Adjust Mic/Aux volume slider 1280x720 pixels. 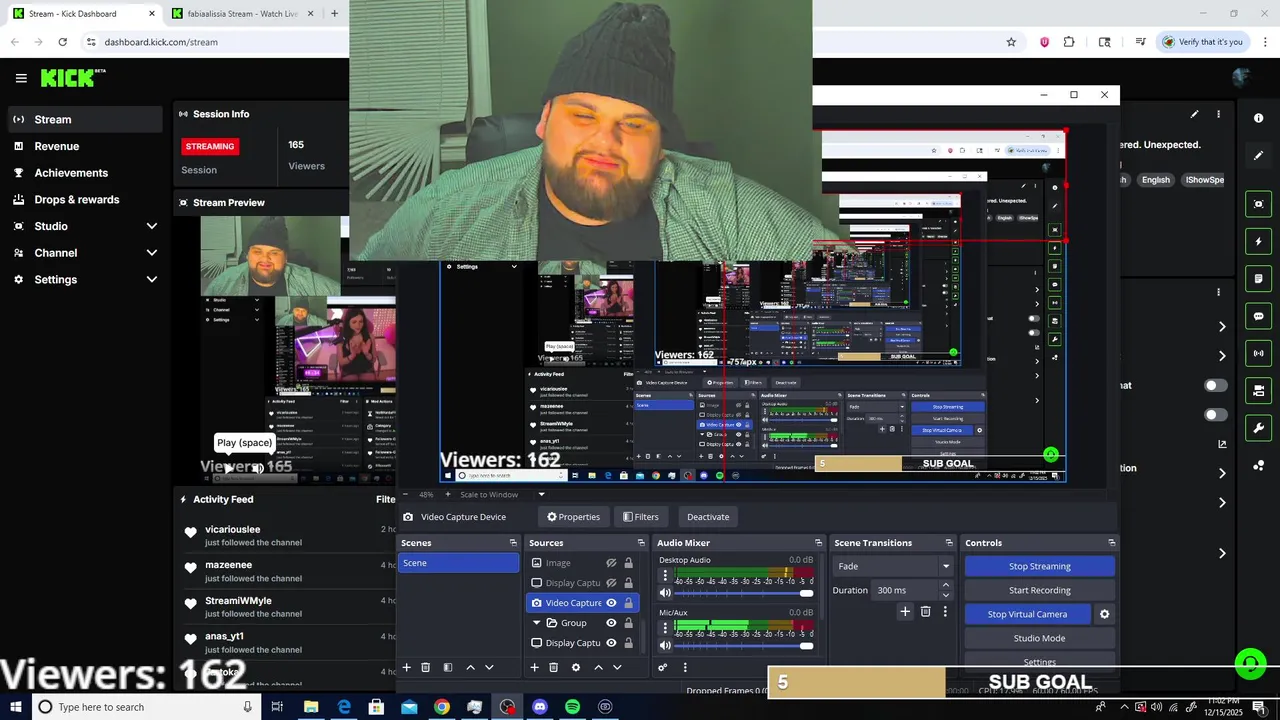(x=745, y=645)
